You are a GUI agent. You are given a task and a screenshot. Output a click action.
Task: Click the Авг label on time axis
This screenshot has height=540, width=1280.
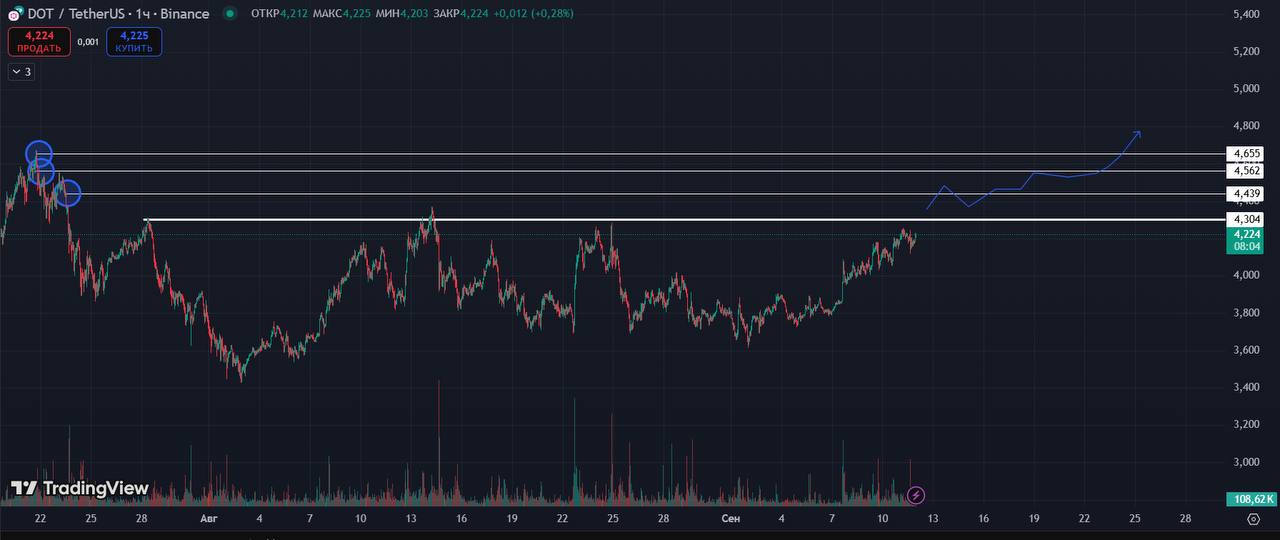pyautogui.click(x=208, y=519)
